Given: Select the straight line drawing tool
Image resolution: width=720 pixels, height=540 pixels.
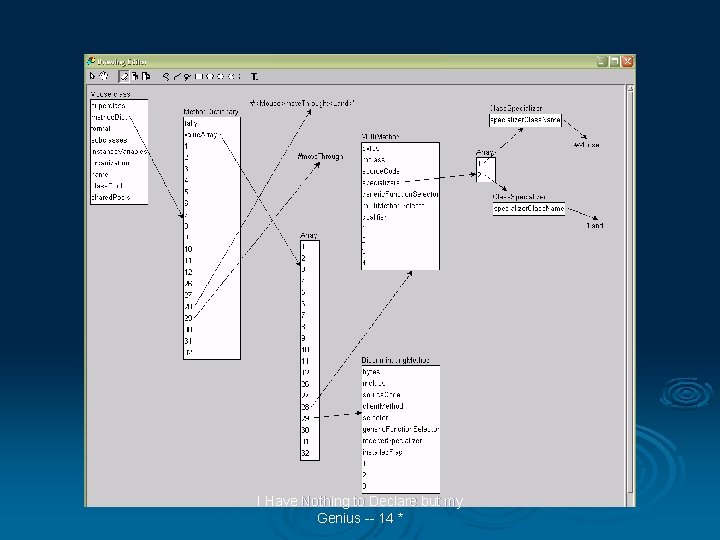Looking at the screenshot, I should [177, 77].
